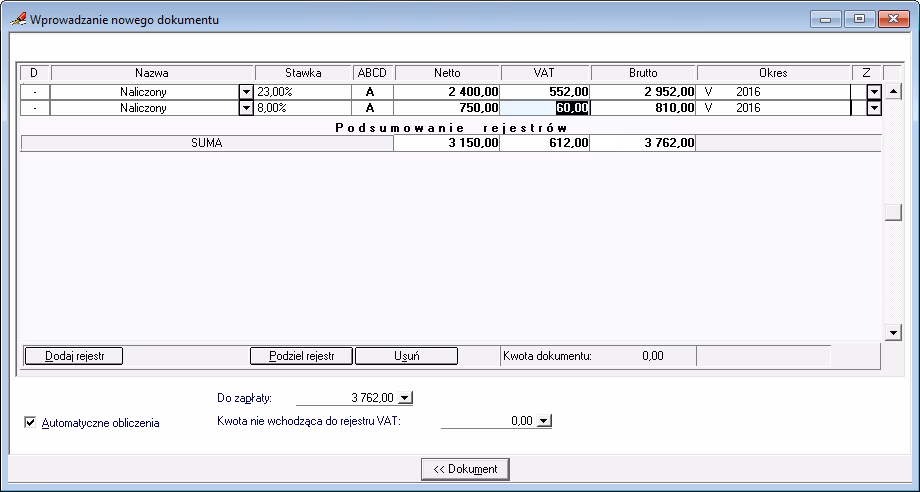920x492 pixels.
Task: Click the VAT cell 552,00
Action: [x=544, y=92]
